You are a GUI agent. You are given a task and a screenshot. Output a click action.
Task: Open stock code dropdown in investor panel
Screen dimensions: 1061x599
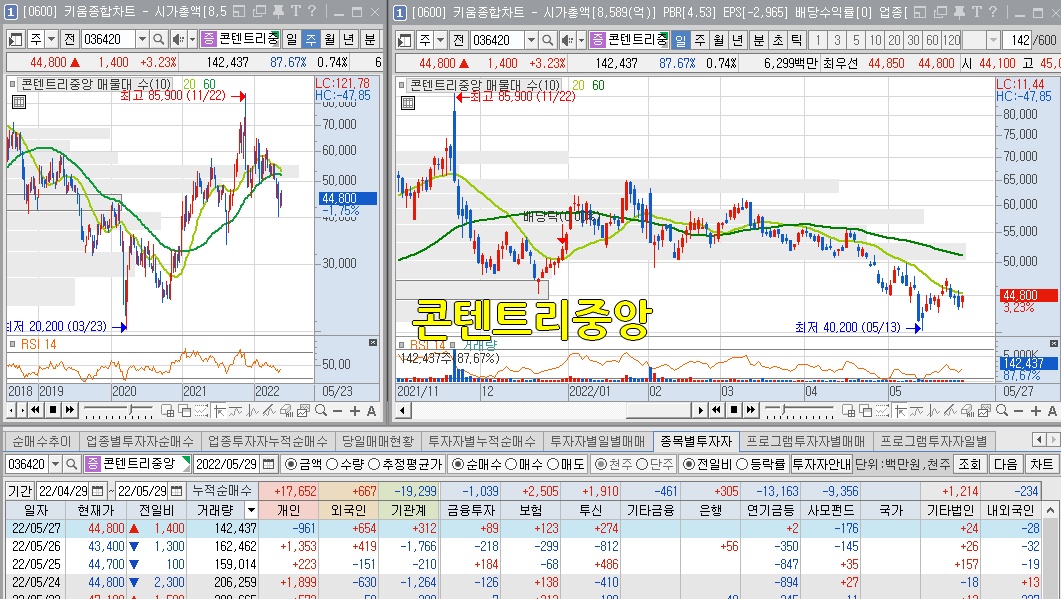tap(54, 464)
